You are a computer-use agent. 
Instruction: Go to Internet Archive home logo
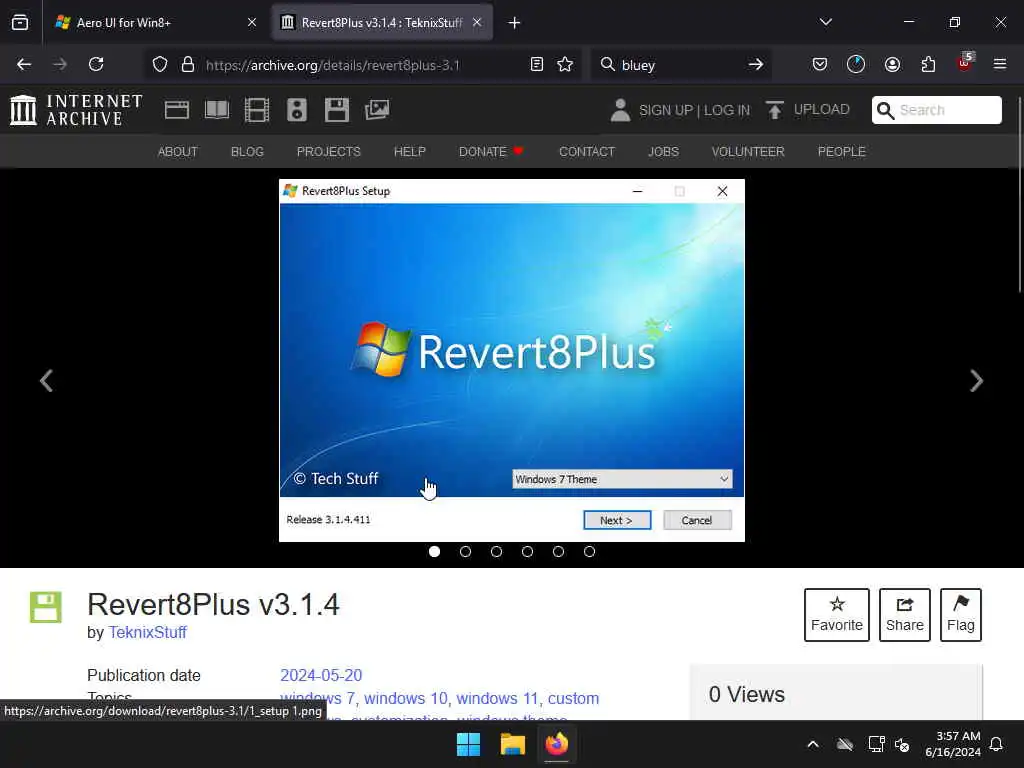click(x=76, y=110)
